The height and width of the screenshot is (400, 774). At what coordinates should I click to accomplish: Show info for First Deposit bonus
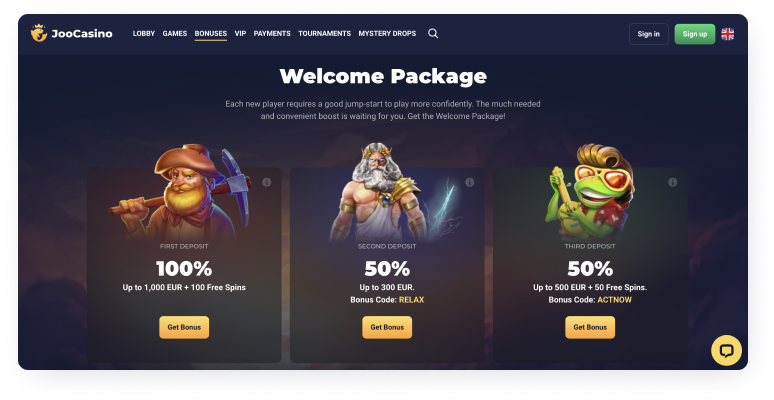[267, 182]
